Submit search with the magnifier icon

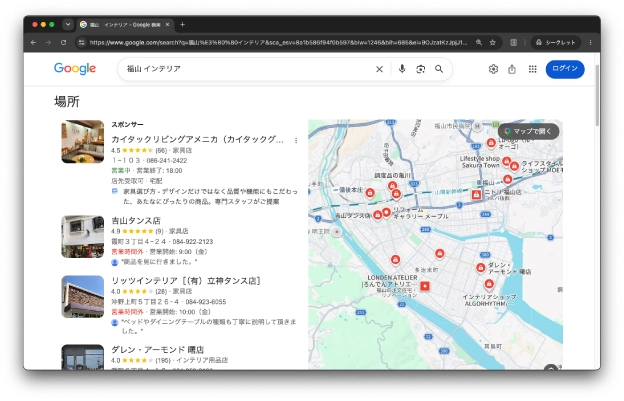coord(439,69)
